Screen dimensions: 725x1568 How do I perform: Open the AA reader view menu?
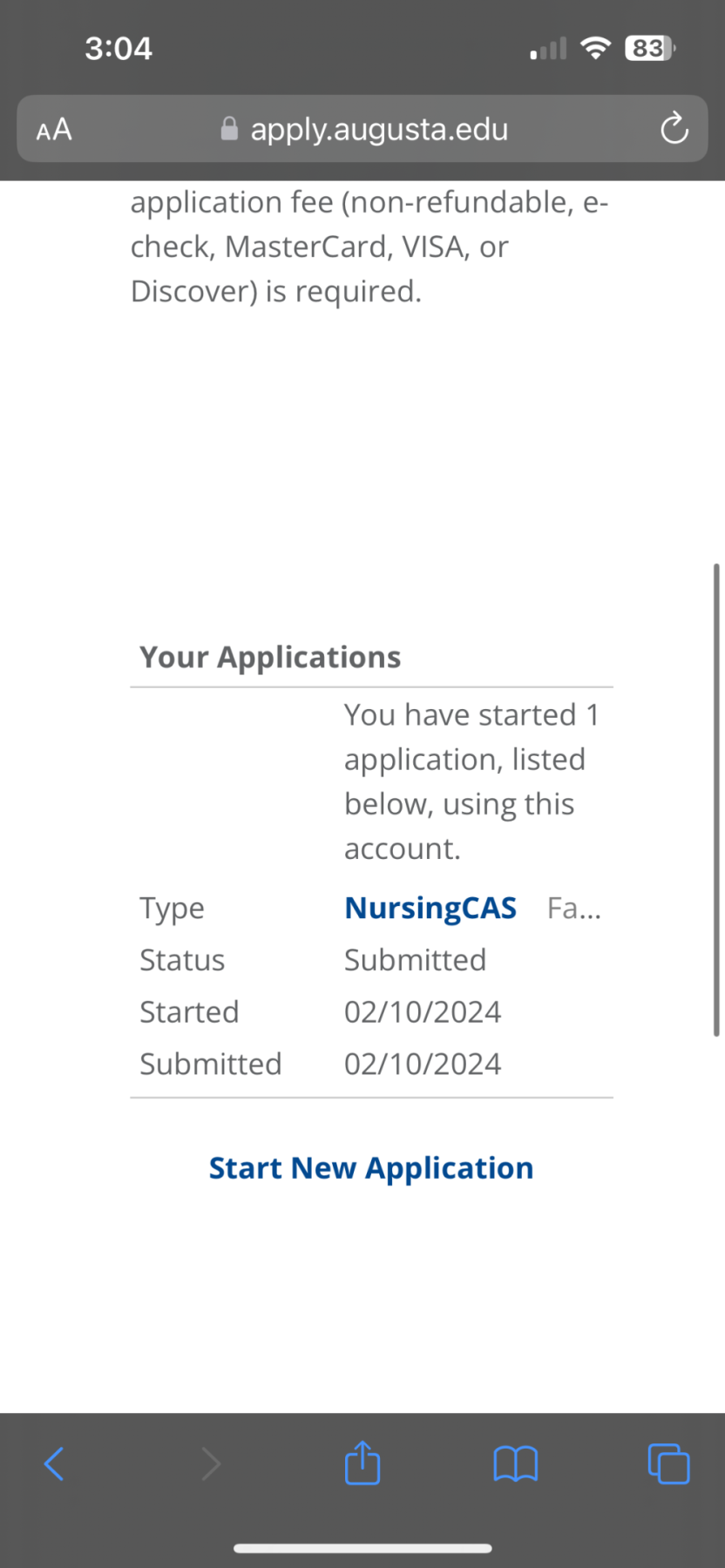pyautogui.click(x=54, y=130)
